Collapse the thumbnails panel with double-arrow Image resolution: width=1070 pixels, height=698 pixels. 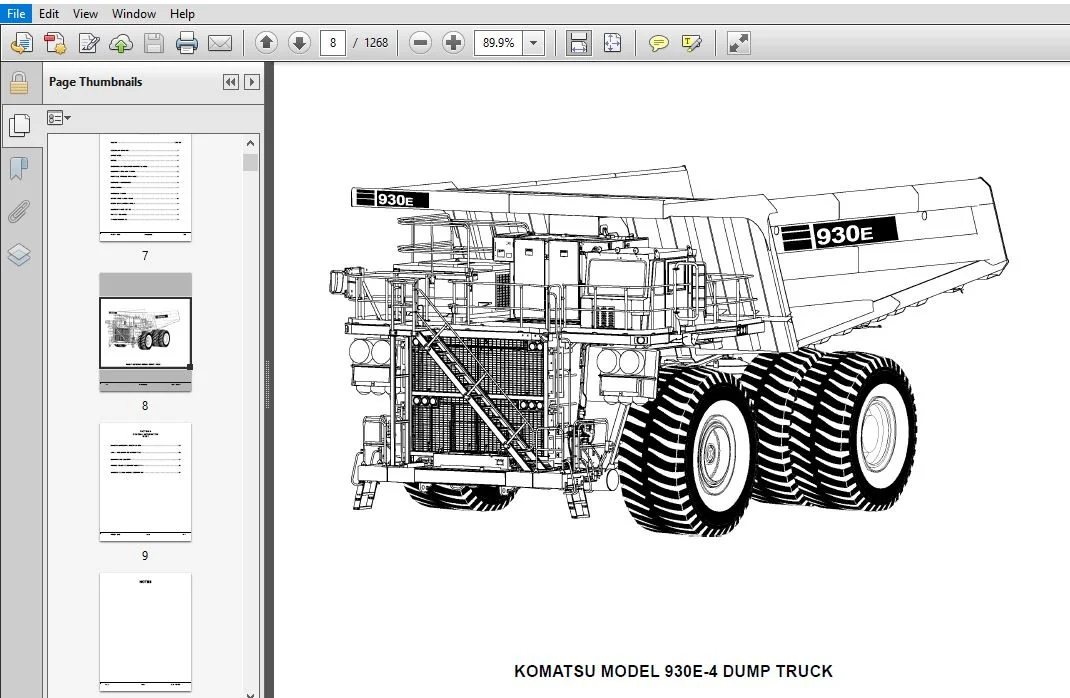point(231,82)
